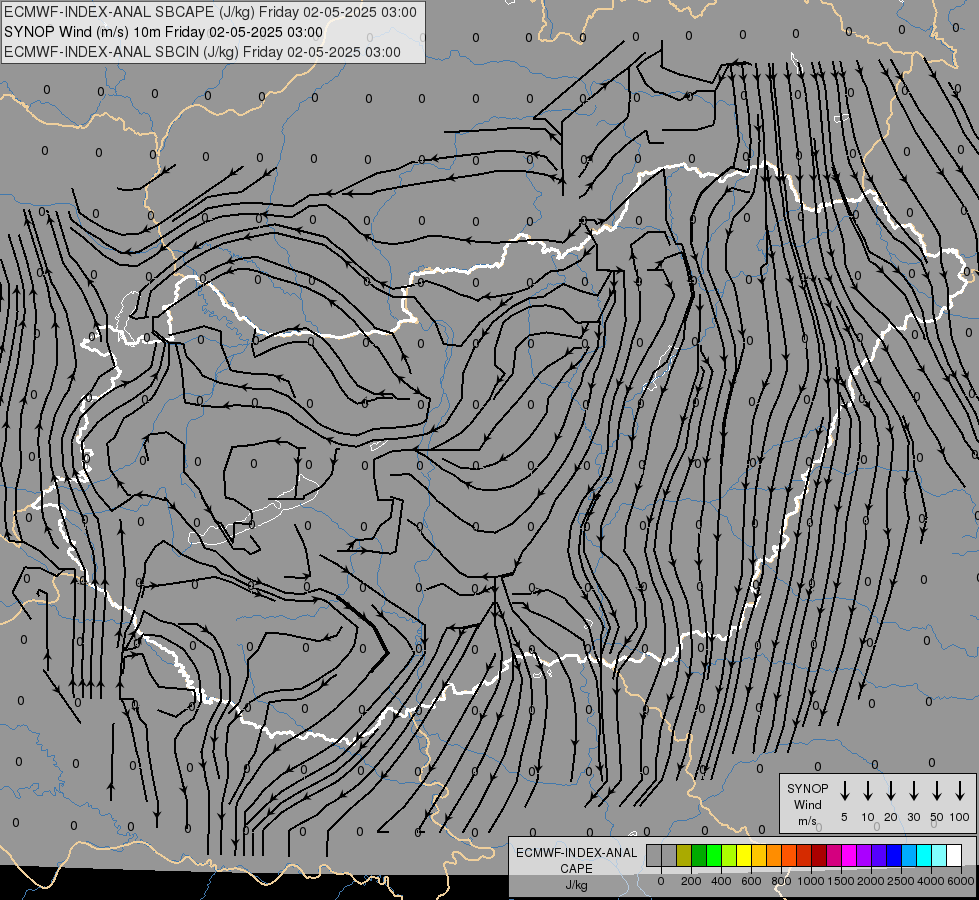Click the 800 tick label on CAPE scale

[x=781, y=881]
